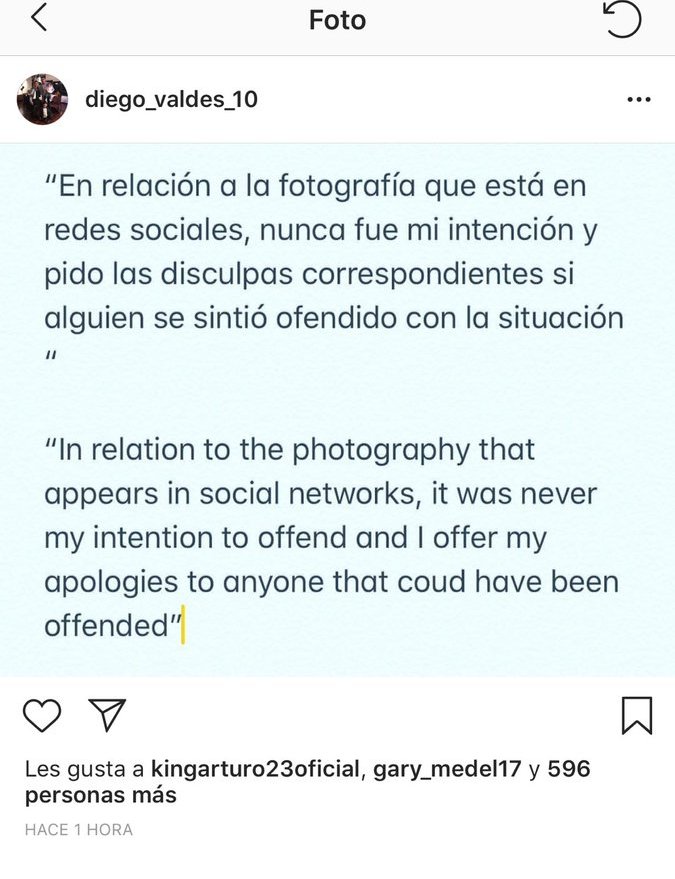Visit gary_medel17's profile
The height and width of the screenshot is (879, 675).
click(447, 769)
